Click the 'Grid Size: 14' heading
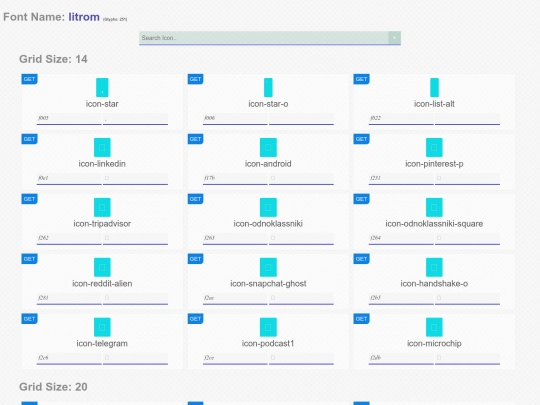 pyautogui.click(x=53, y=59)
